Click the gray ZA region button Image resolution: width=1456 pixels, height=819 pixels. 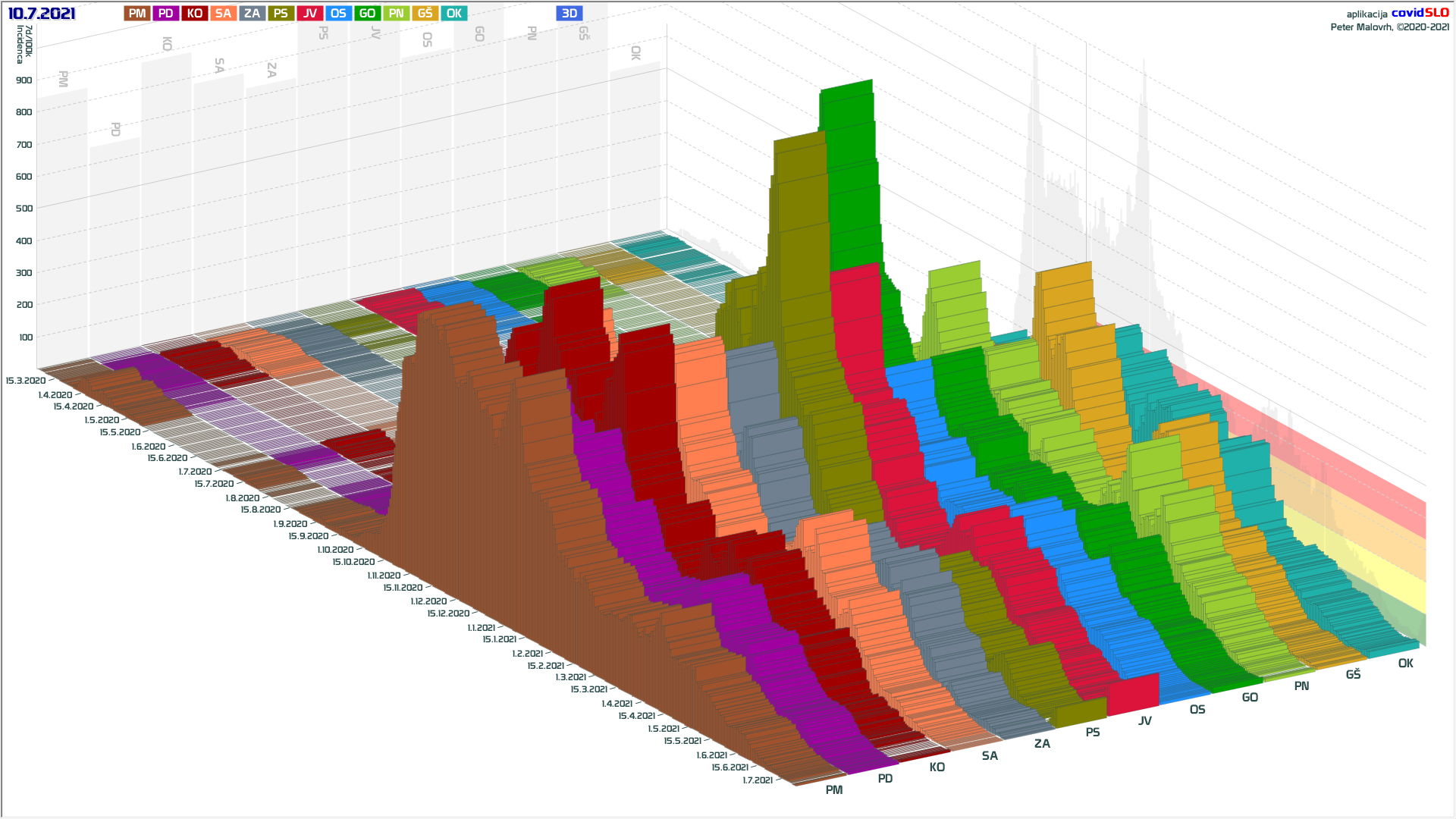tap(252, 13)
